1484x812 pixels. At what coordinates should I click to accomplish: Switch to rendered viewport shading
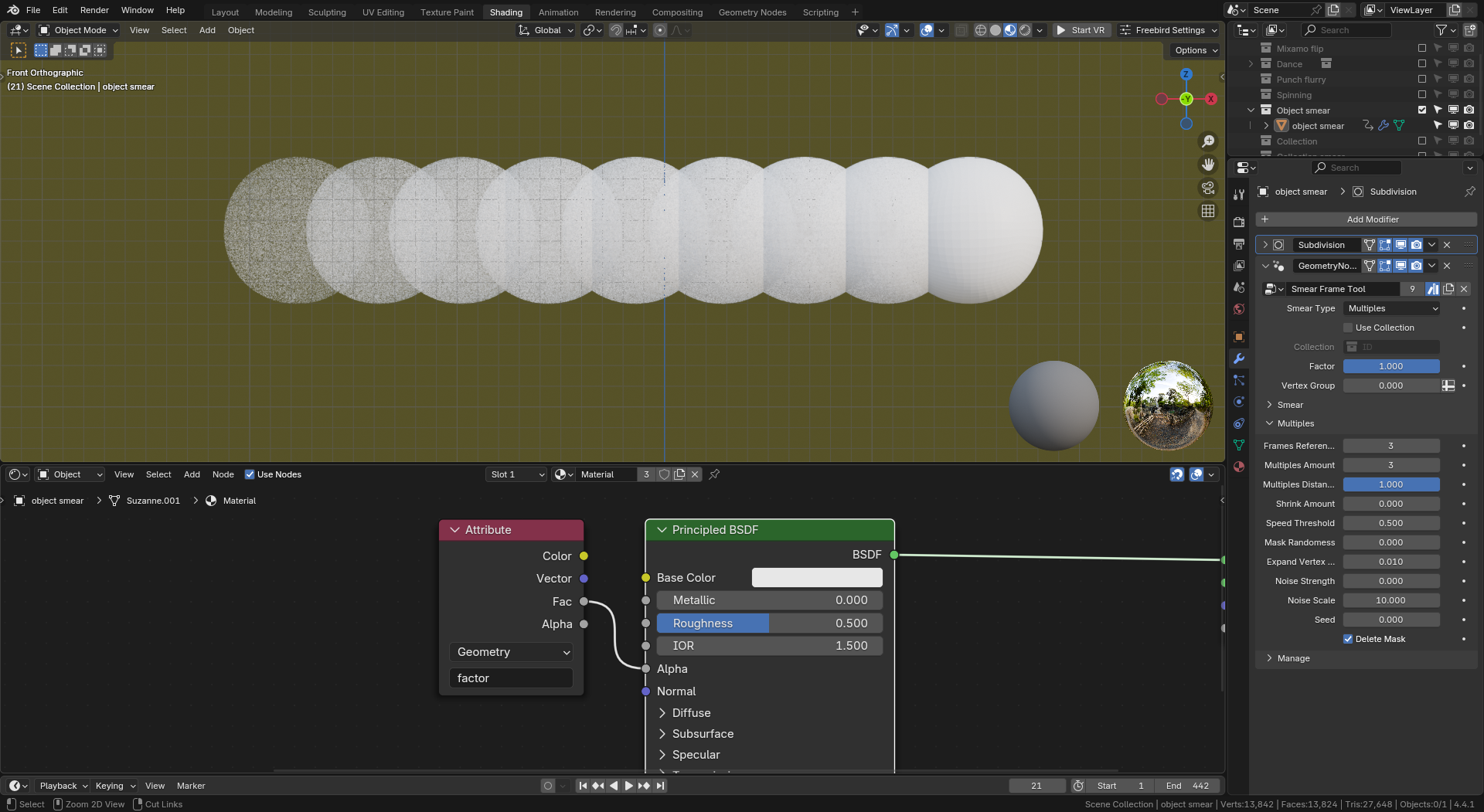[1025, 30]
